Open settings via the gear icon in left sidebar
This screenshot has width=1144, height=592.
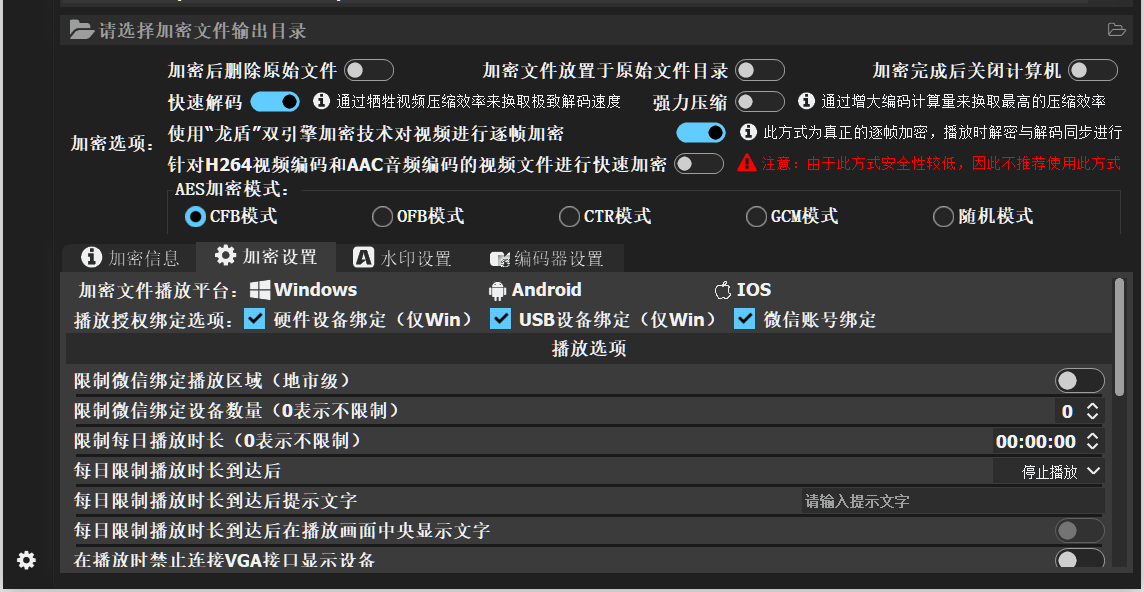(26, 560)
